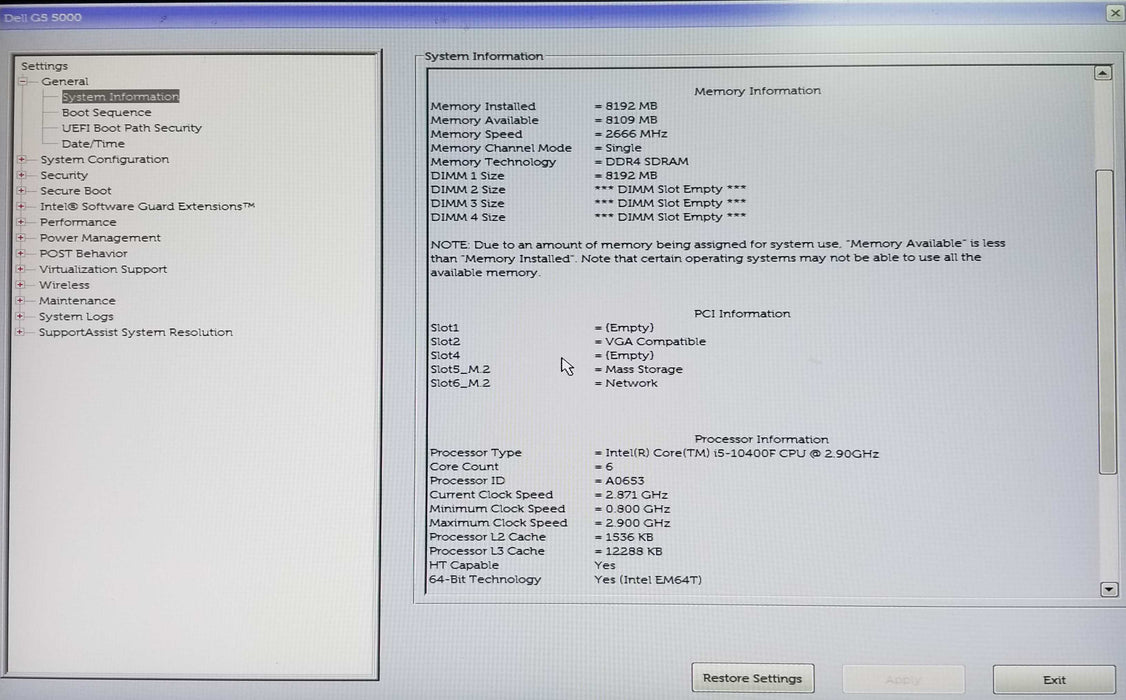This screenshot has height=700, width=1126.
Task: Select the Wireless label
Action: coord(64,285)
